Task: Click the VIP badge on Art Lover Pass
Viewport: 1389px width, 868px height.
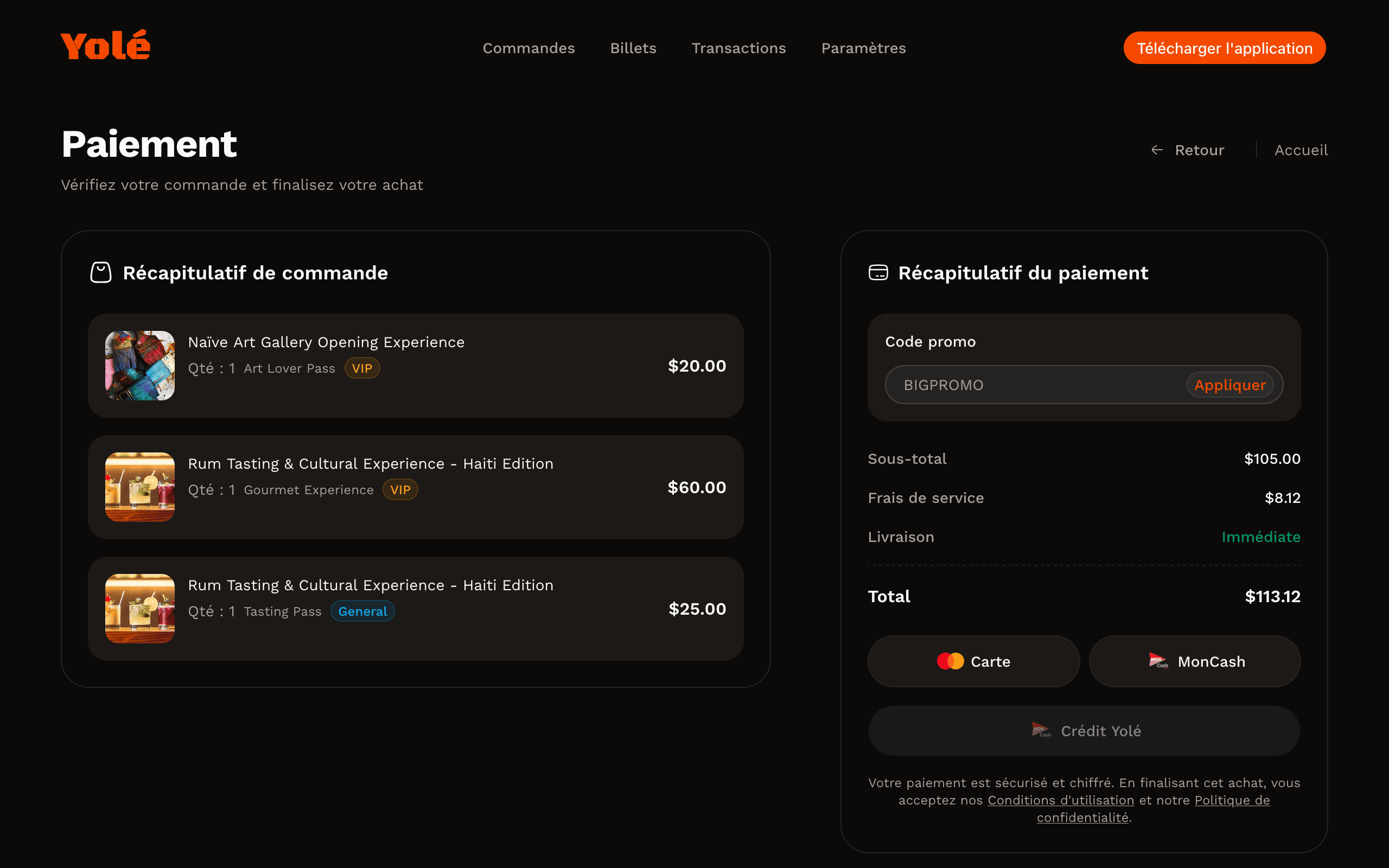Action: pos(361,368)
